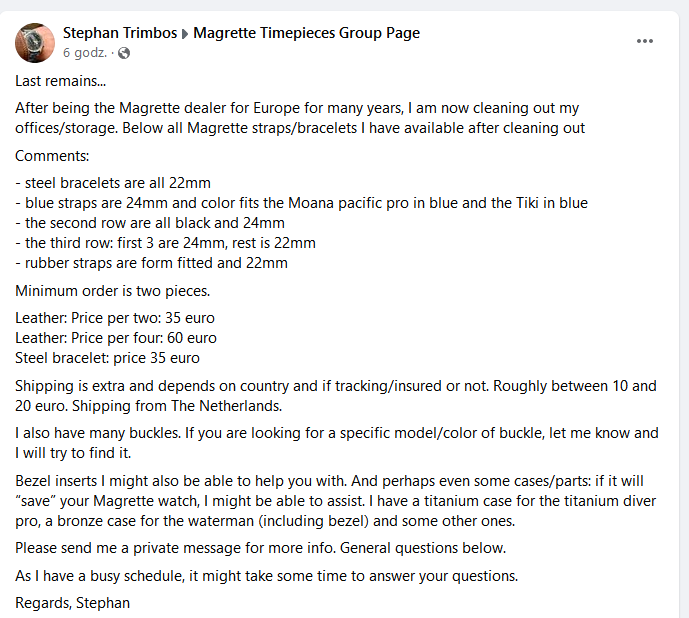The image size is (689, 618).
Task: Select the "Steel bracelet: price 35 euro" line
Action: 107,358
